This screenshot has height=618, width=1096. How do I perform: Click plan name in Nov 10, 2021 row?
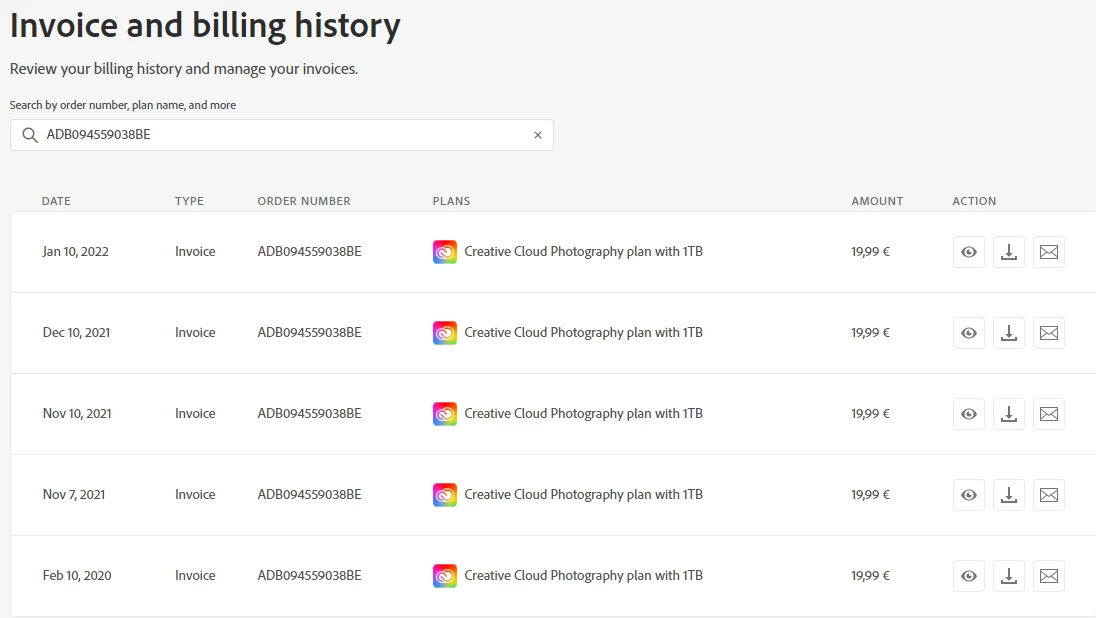pos(584,414)
